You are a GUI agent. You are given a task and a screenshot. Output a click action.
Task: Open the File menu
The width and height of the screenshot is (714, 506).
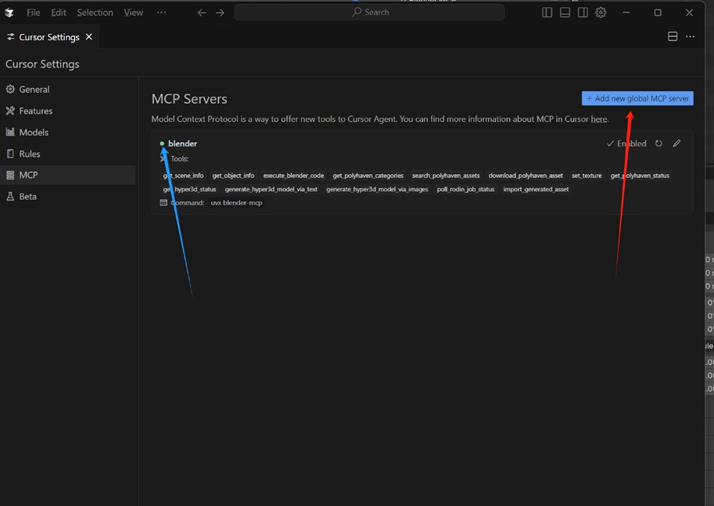(33, 12)
